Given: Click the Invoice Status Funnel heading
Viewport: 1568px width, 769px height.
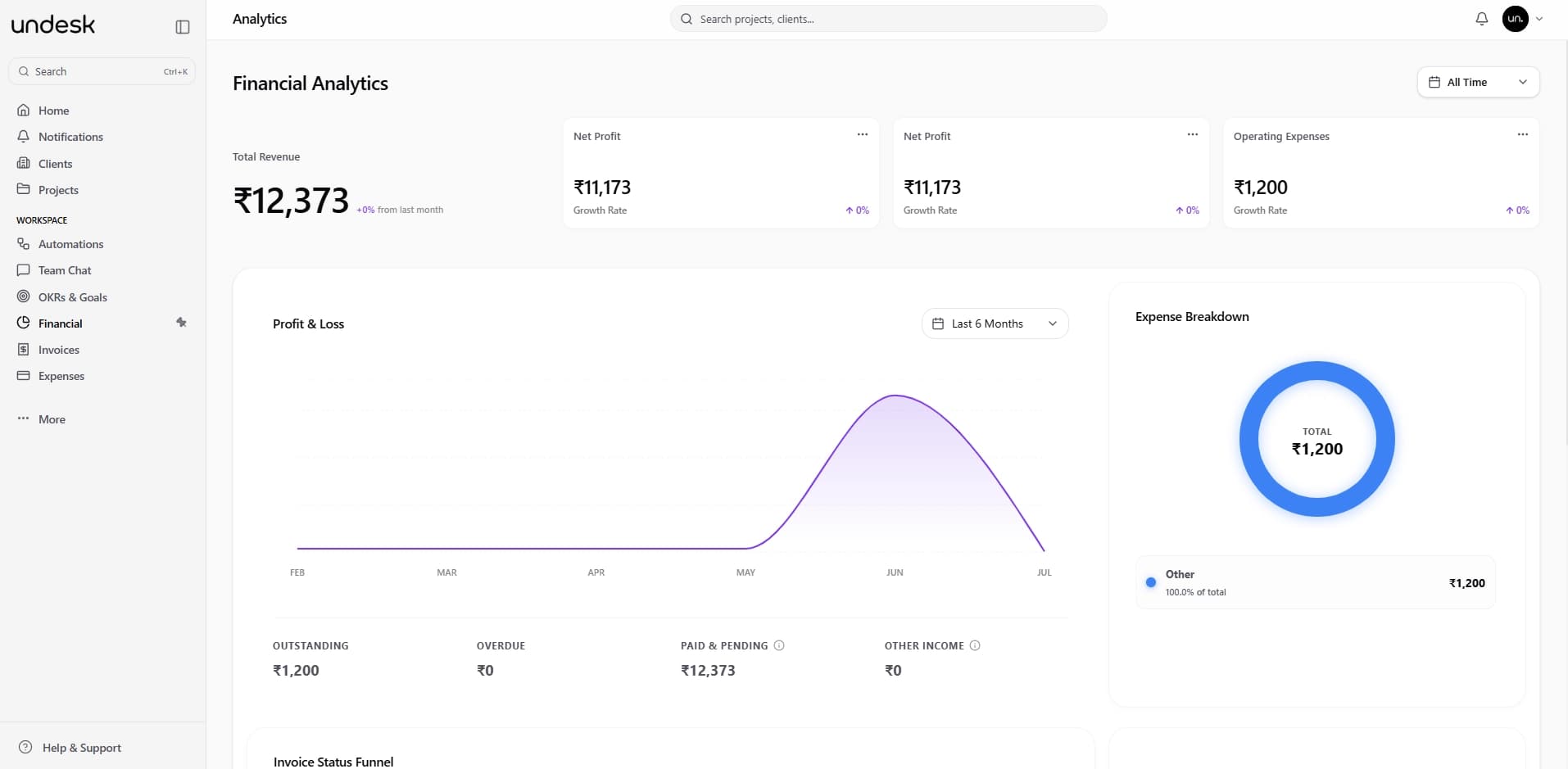Looking at the screenshot, I should tap(333, 762).
